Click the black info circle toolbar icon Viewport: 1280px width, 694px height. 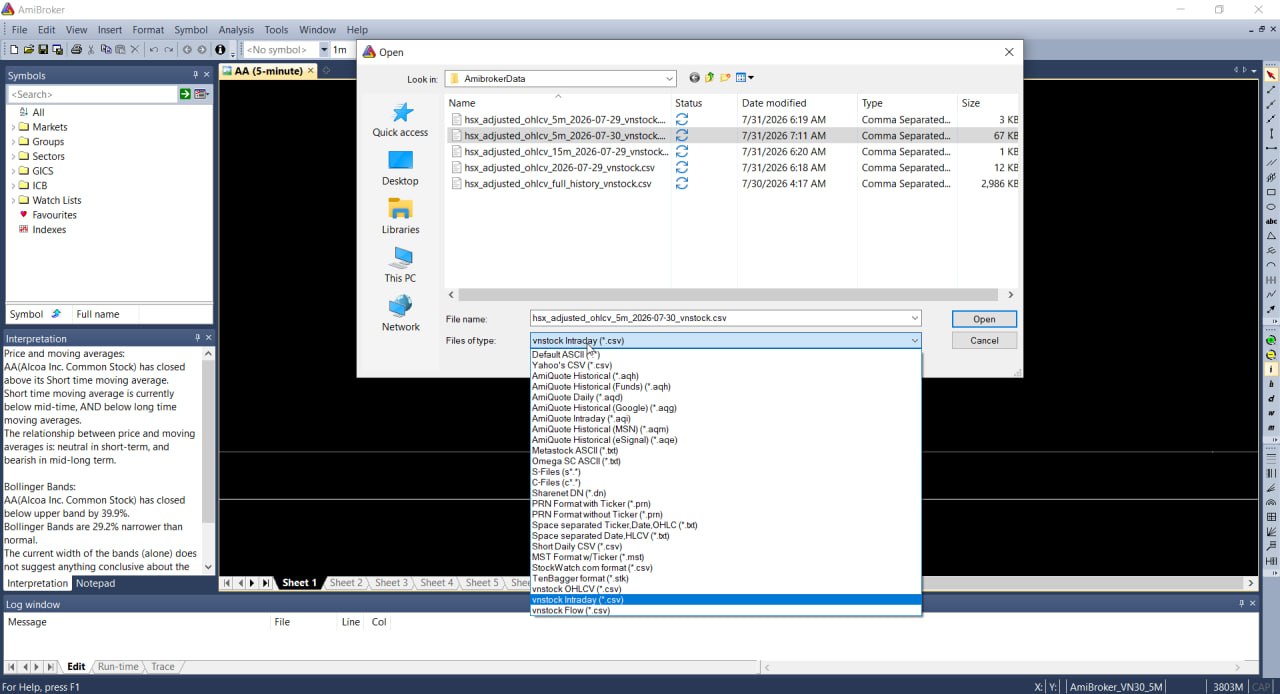pyautogui.click(x=220, y=49)
